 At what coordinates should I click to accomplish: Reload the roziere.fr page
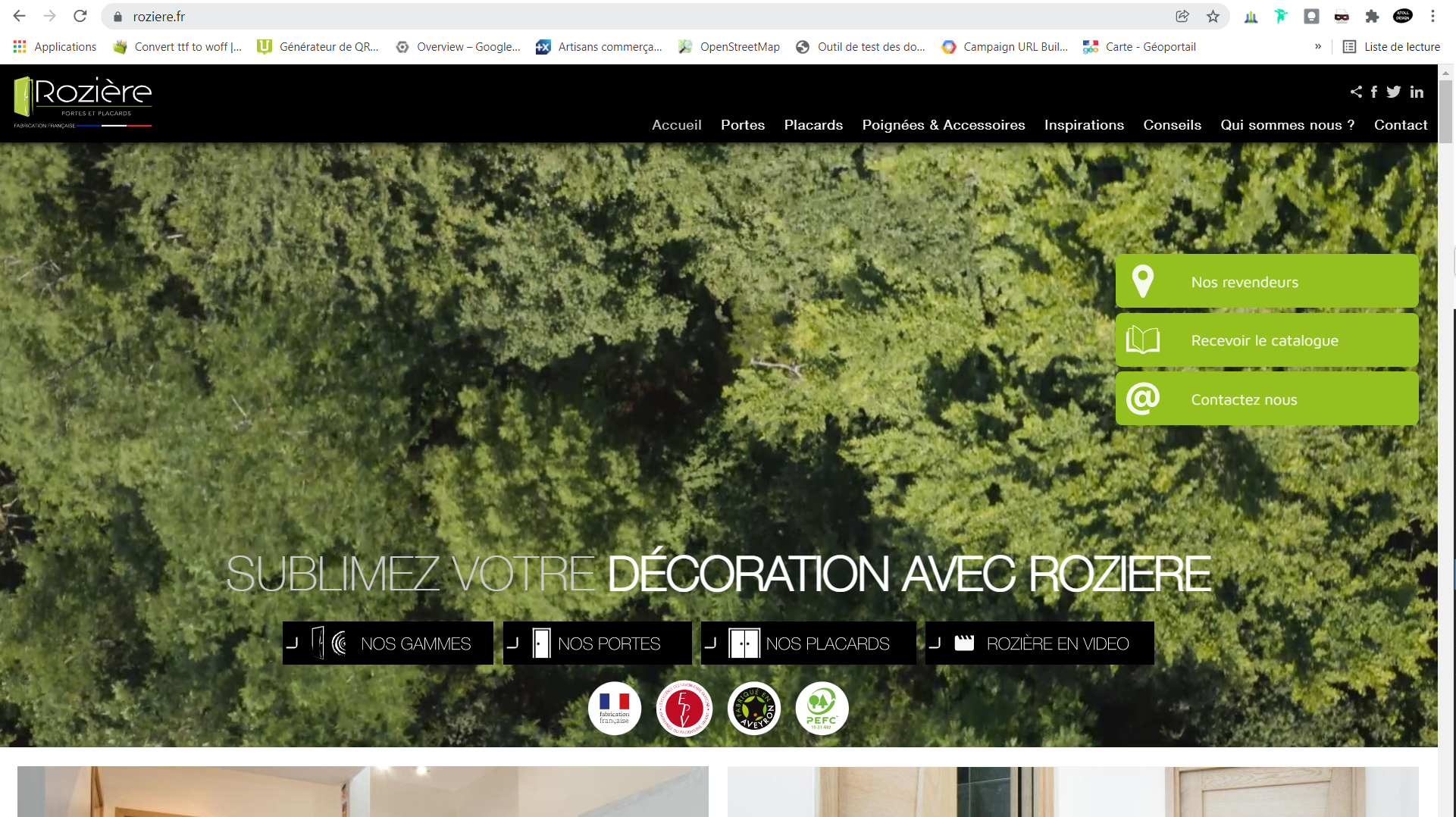[80, 16]
